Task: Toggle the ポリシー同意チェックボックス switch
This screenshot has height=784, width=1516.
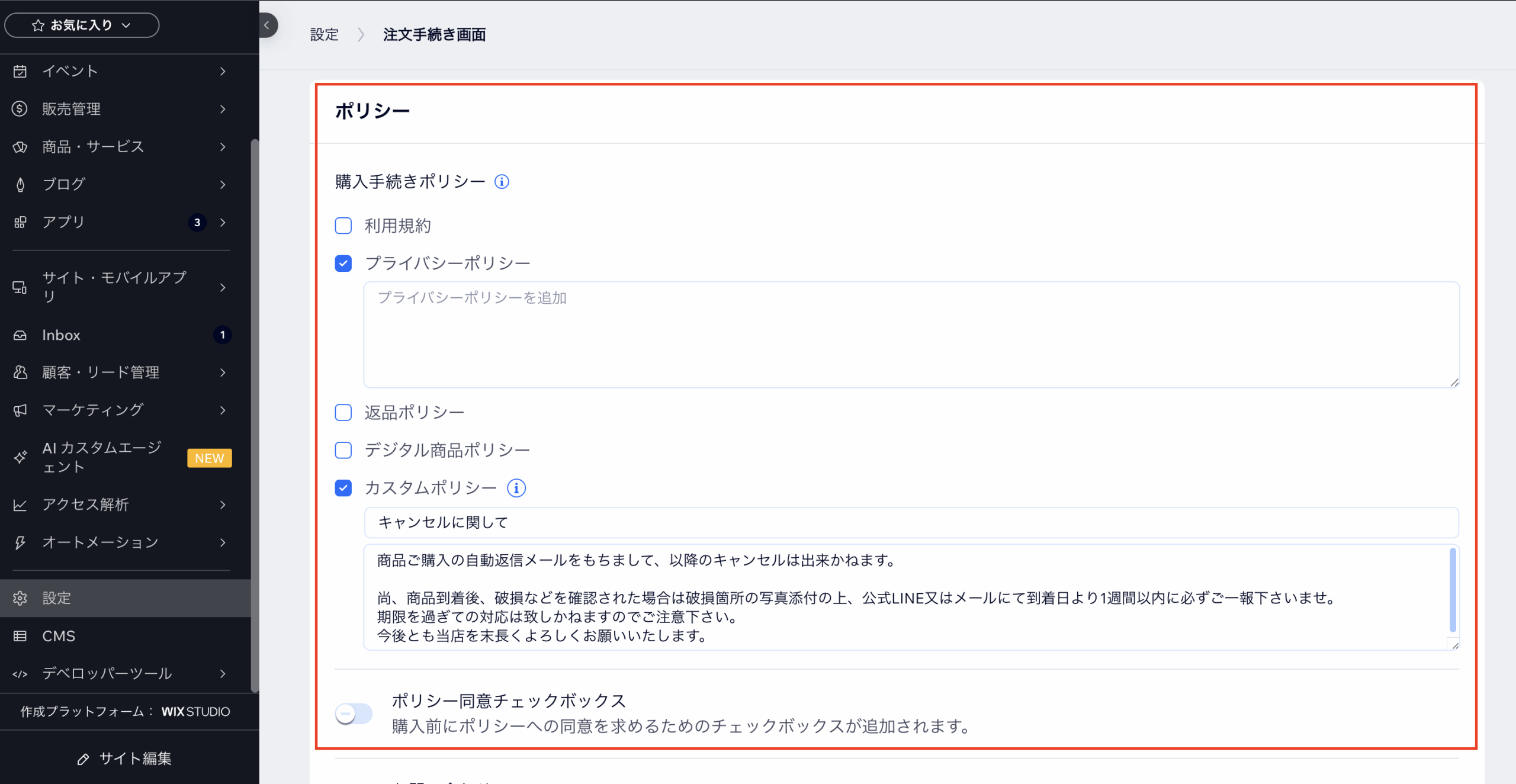Action: [354, 714]
